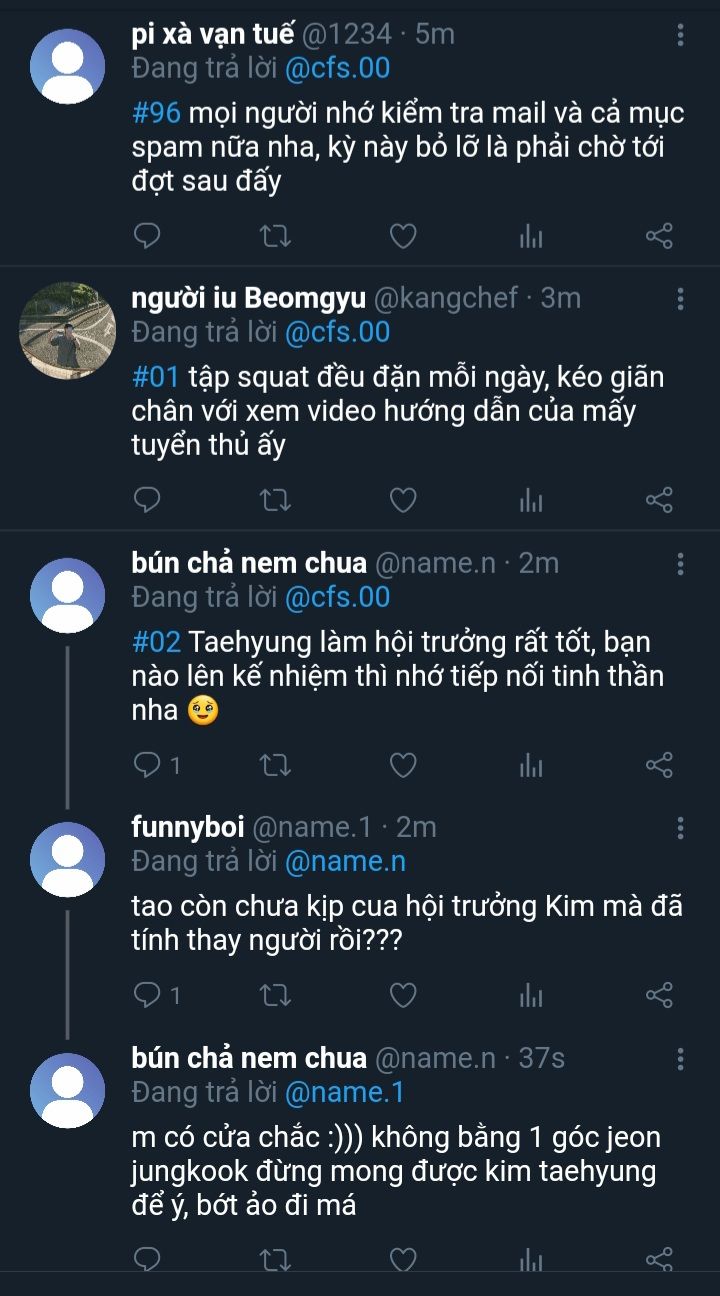Open the #96 hashtag
The width and height of the screenshot is (720, 1296).
[154, 113]
